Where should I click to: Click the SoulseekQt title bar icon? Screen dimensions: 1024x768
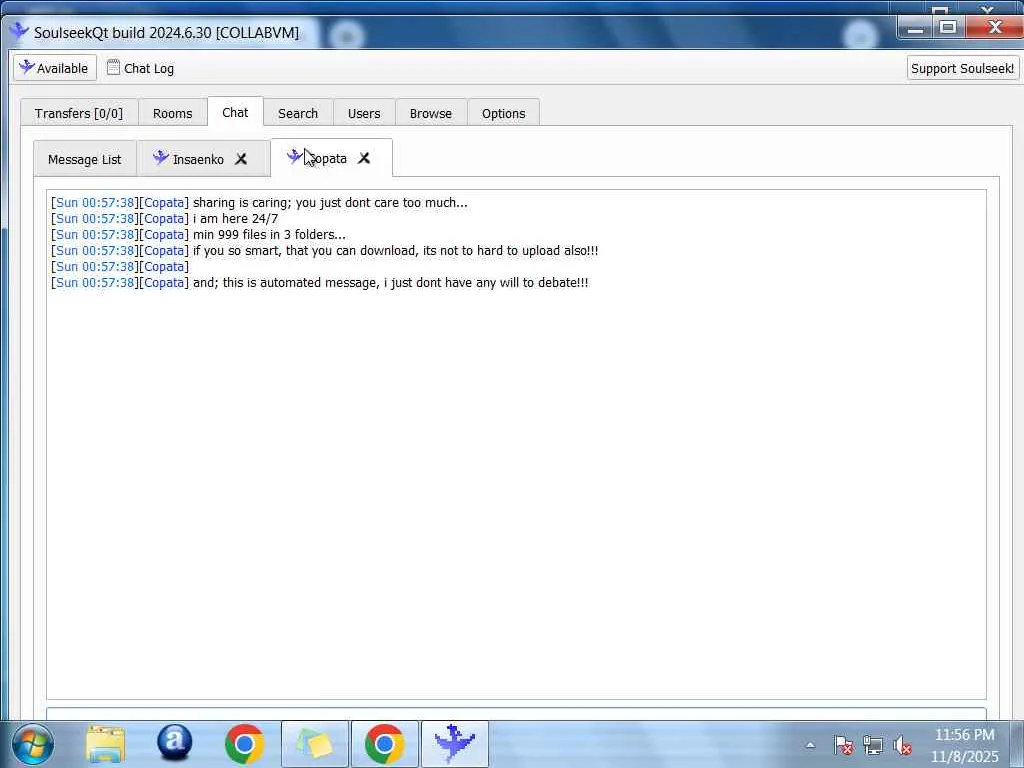point(18,31)
